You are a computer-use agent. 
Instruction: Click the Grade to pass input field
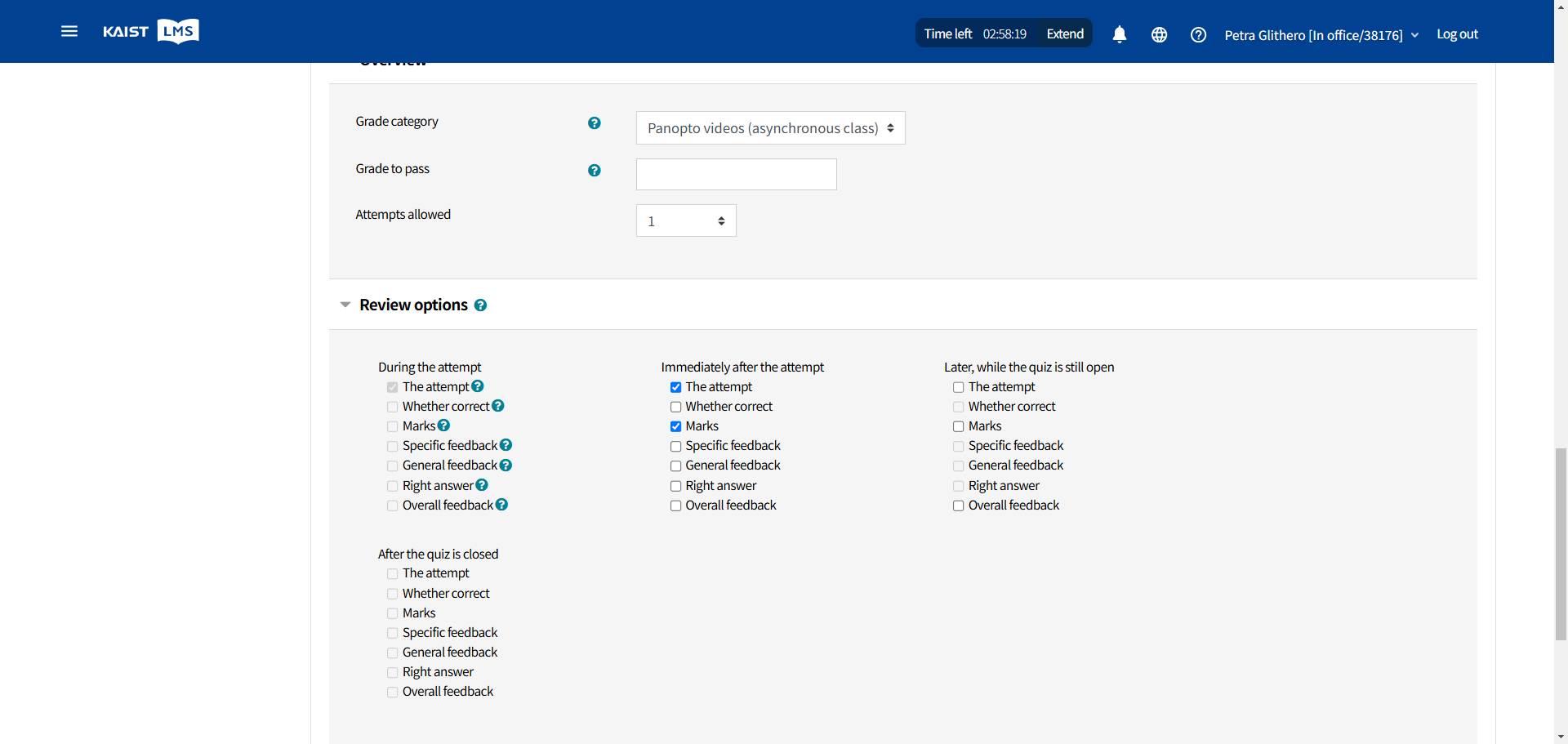coord(736,174)
